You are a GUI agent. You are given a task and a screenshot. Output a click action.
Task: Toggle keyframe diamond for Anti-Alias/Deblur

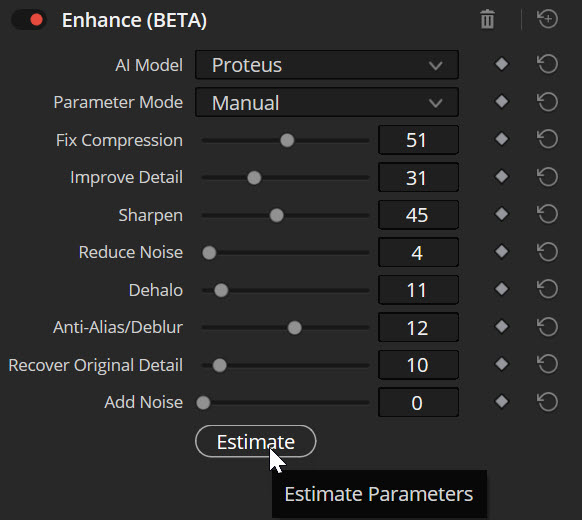point(502,327)
